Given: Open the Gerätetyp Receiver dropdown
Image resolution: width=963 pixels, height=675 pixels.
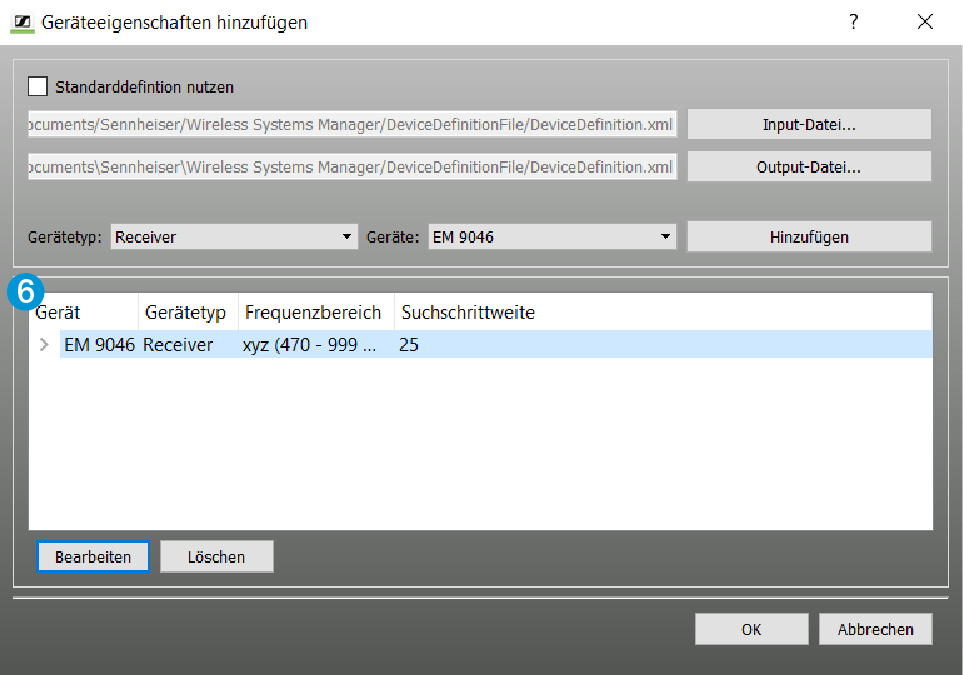Looking at the screenshot, I should point(233,237).
